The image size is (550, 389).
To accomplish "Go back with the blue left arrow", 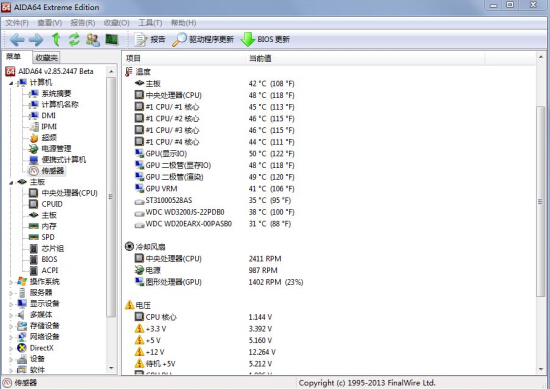I will click(17, 40).
